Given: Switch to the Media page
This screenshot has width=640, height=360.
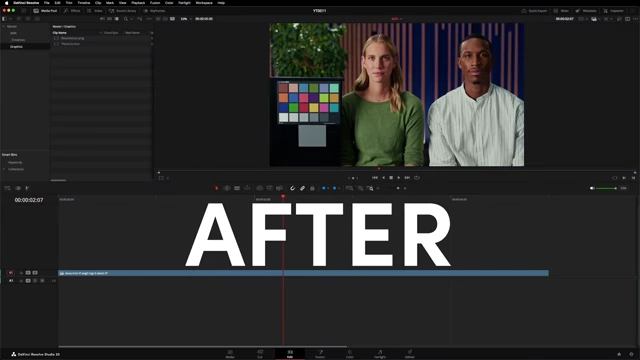Looking at the screenshot, I should click(x=230, y=354).
